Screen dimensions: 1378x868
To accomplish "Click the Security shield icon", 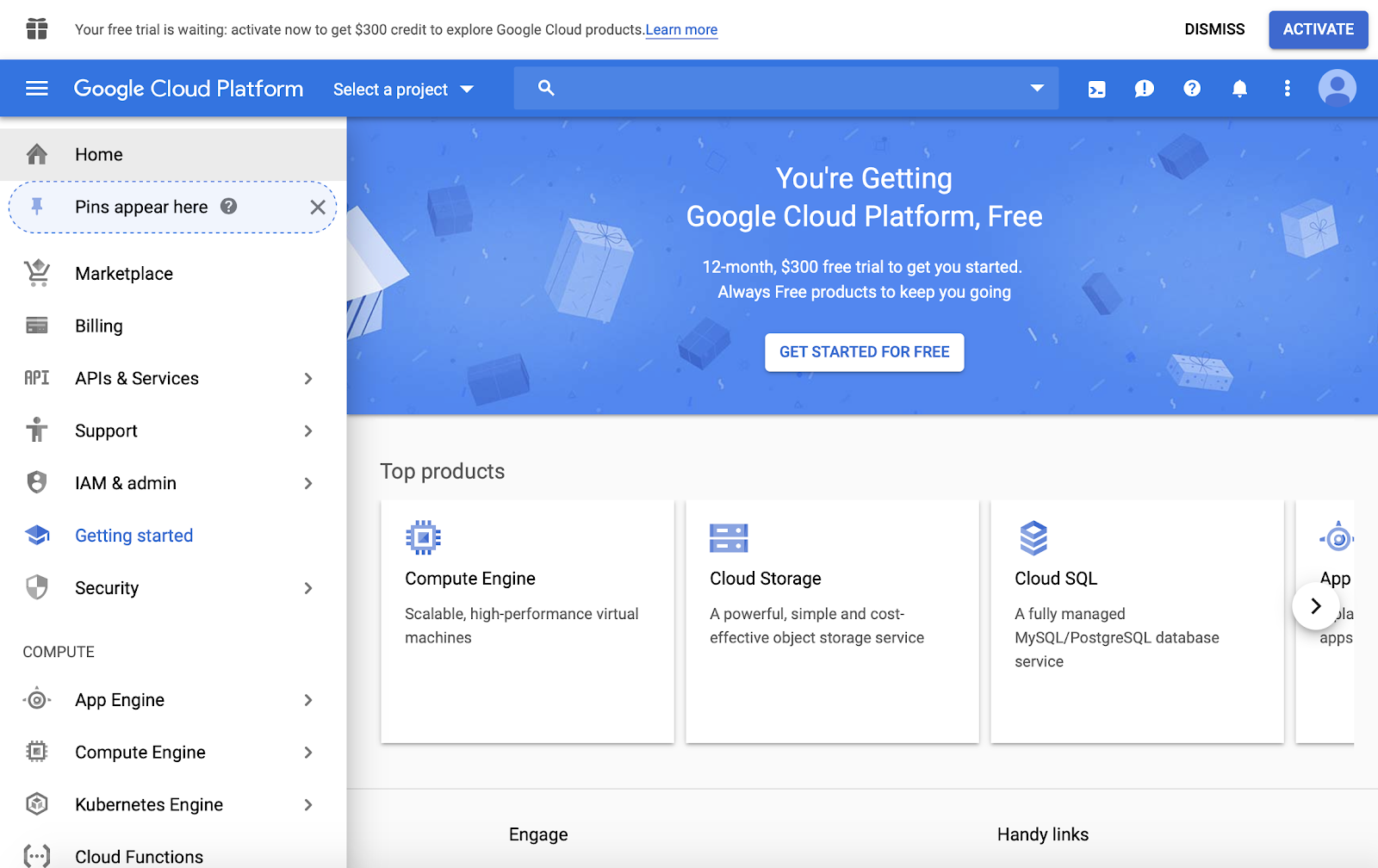I will [37, 587].
